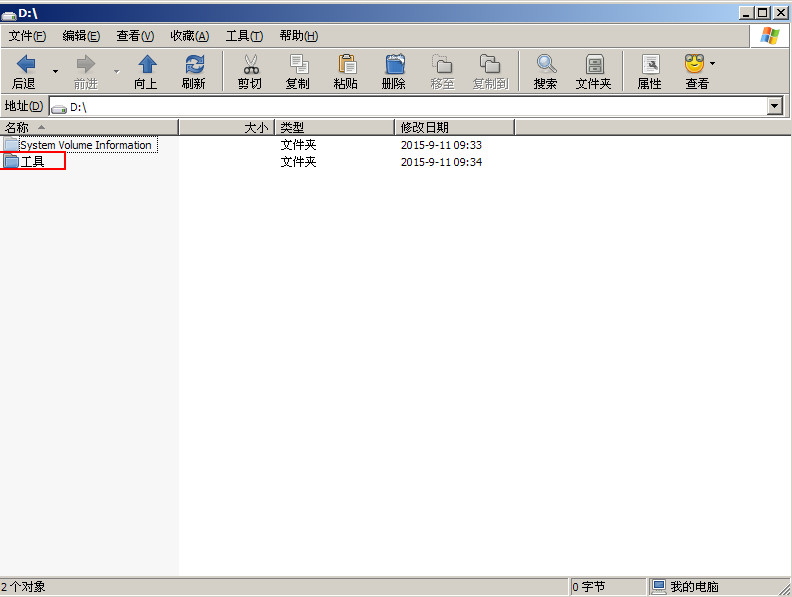Open the 帮助(H) menu
Image resolution: width=792 pixels, height=597 pixels.
[x=299, y=36]
